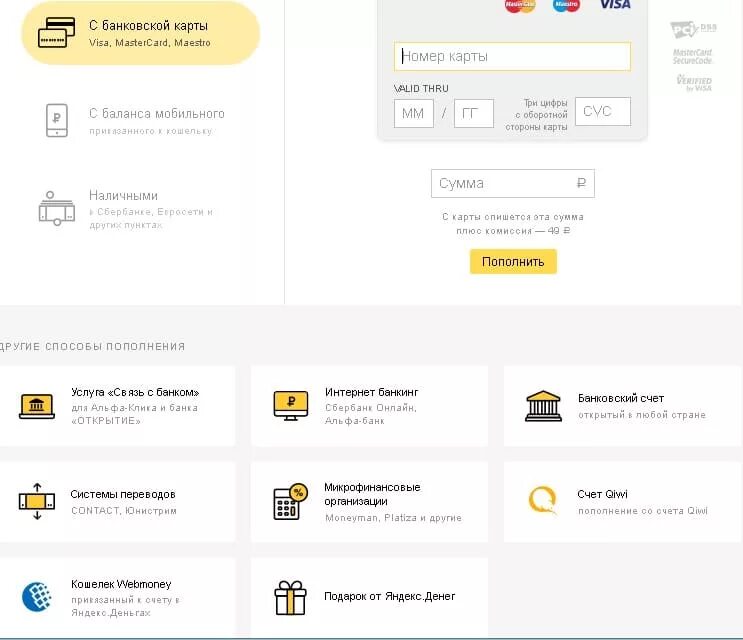Click 'Три цифры с оборотной стороны карты' hint

pos(536,115)
